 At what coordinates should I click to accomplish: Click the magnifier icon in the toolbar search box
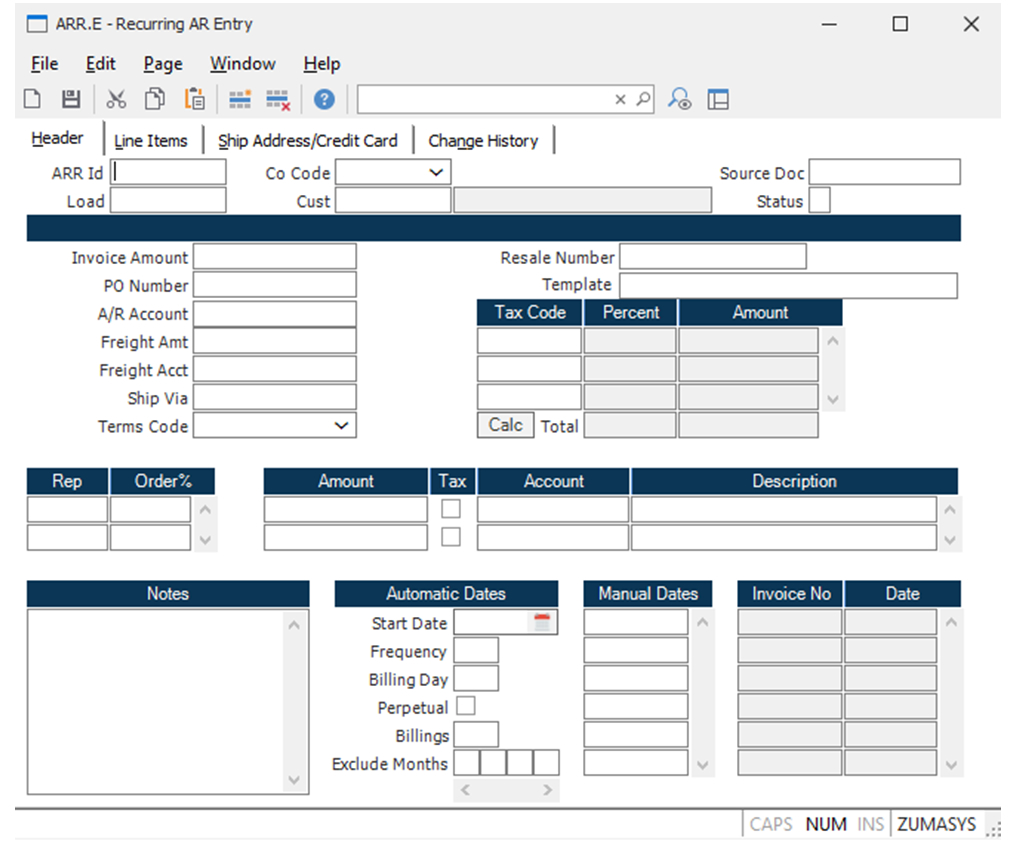coord(643,99)
